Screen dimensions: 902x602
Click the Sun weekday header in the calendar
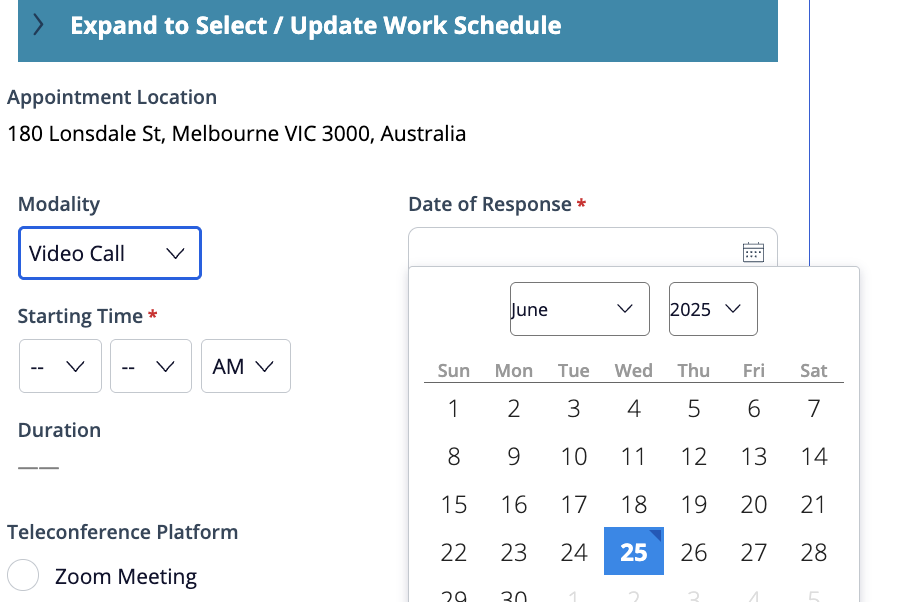coord(453,370)
